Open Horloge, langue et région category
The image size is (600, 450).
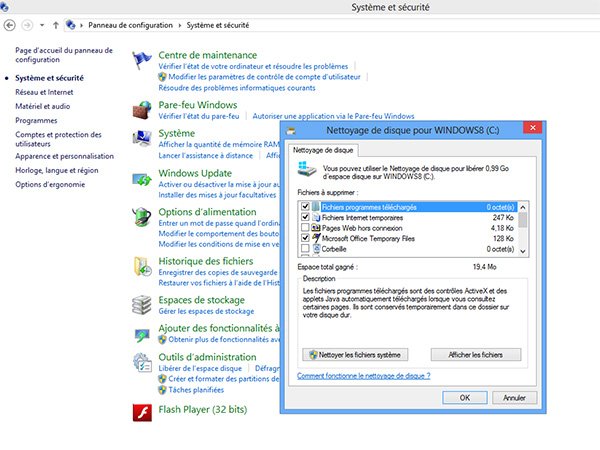click(57, 170)
